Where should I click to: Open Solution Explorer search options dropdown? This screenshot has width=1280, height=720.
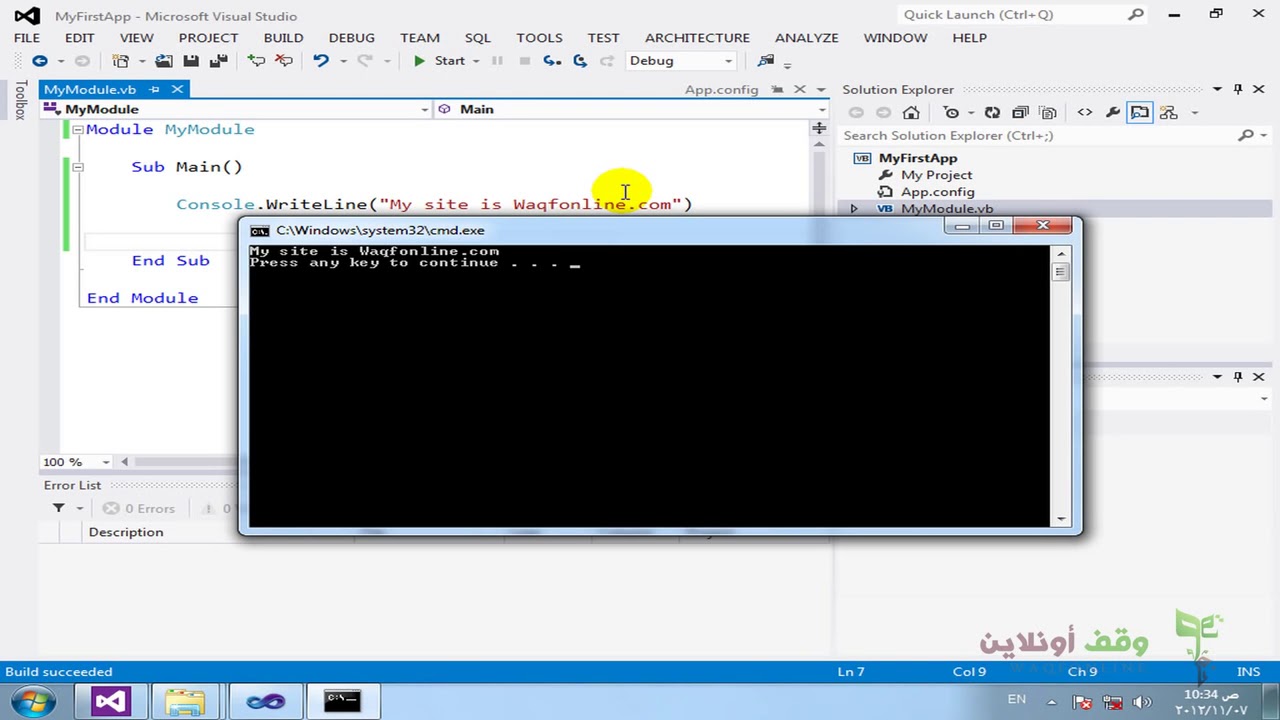[x=1263, y=135]
